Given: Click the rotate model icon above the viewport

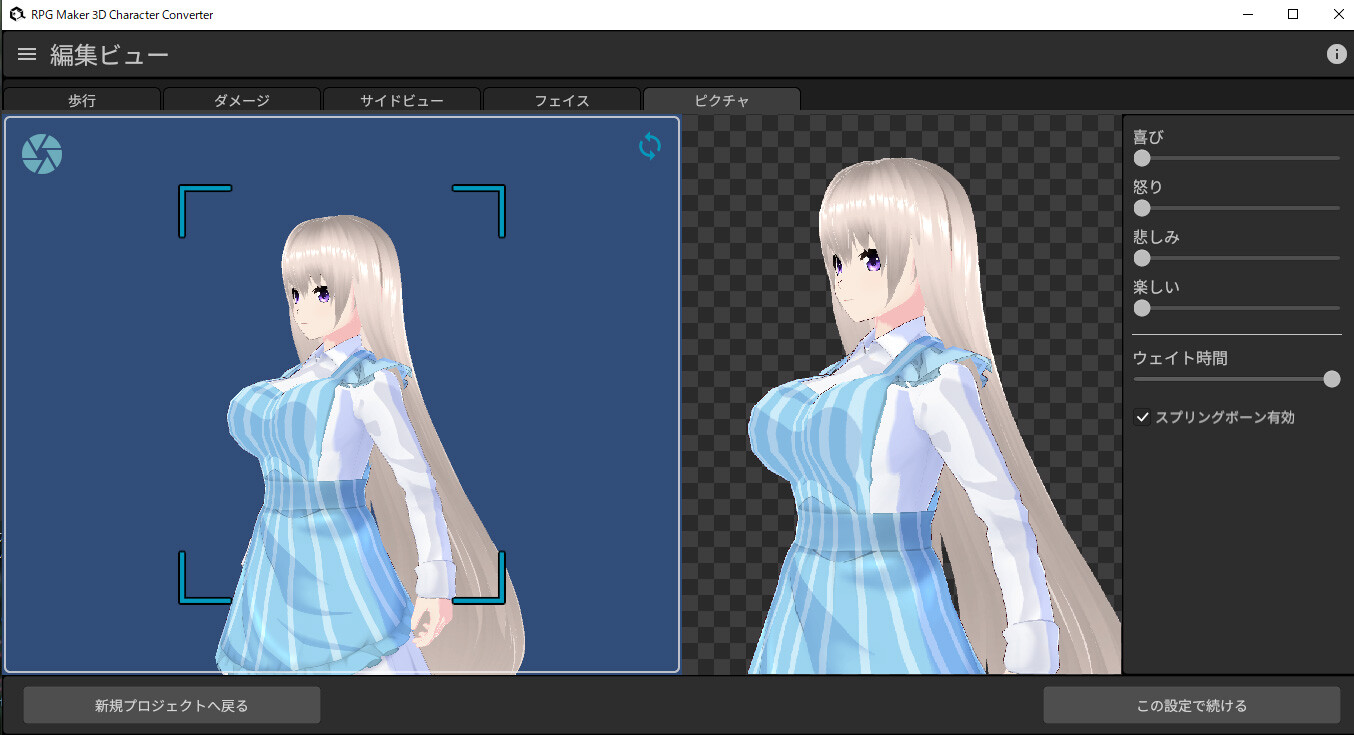Looking at the screenshot, I should pos(649,146).
